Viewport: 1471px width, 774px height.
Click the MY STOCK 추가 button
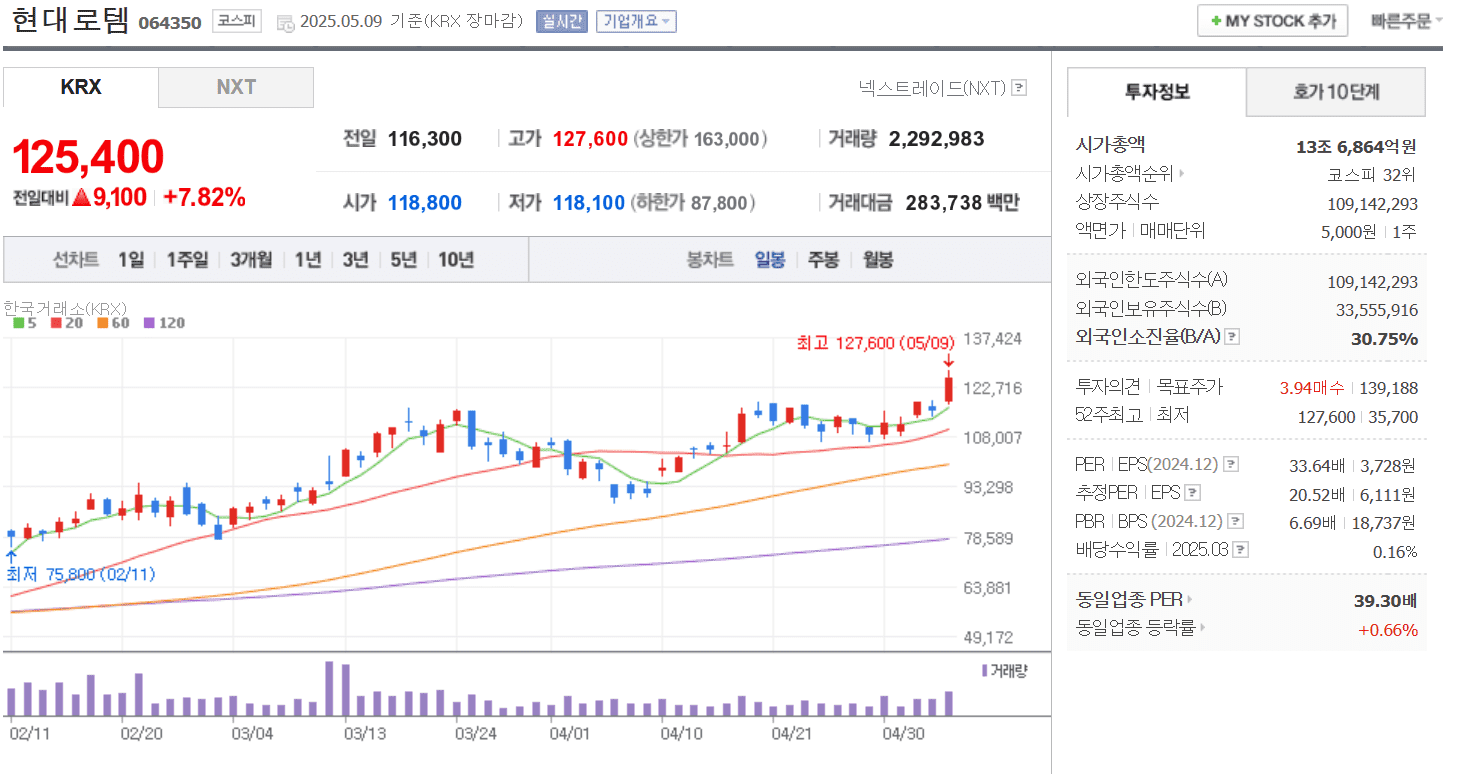pos(1272,21)
